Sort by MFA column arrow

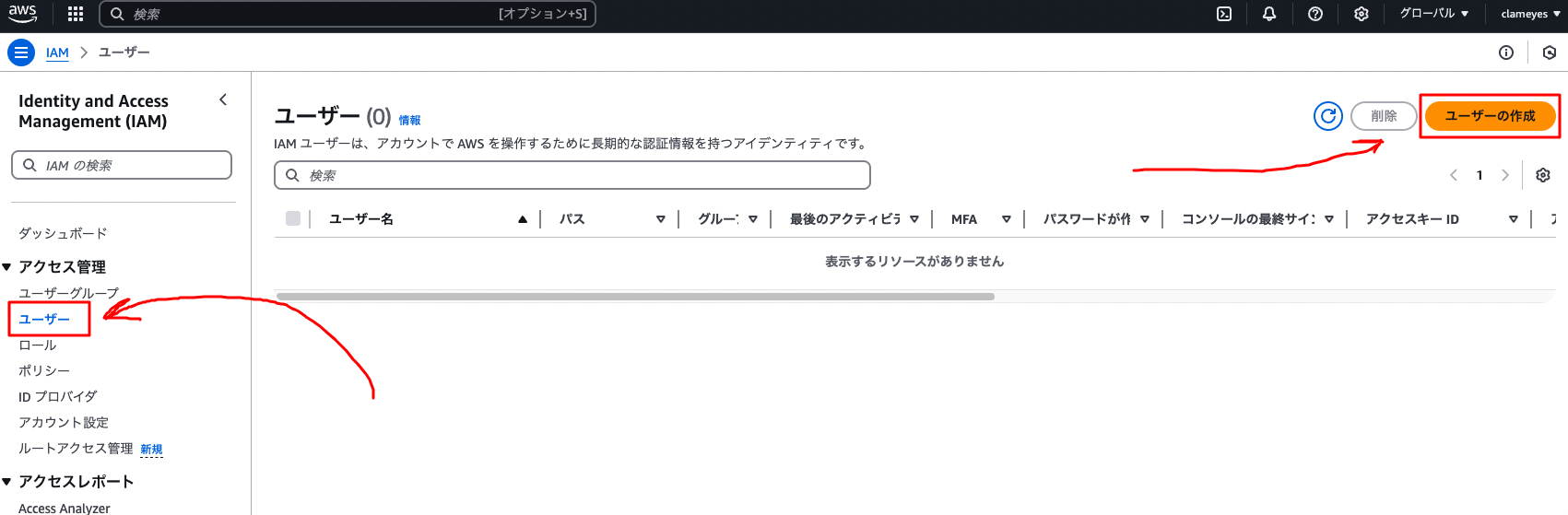(x=1007, y=219)
